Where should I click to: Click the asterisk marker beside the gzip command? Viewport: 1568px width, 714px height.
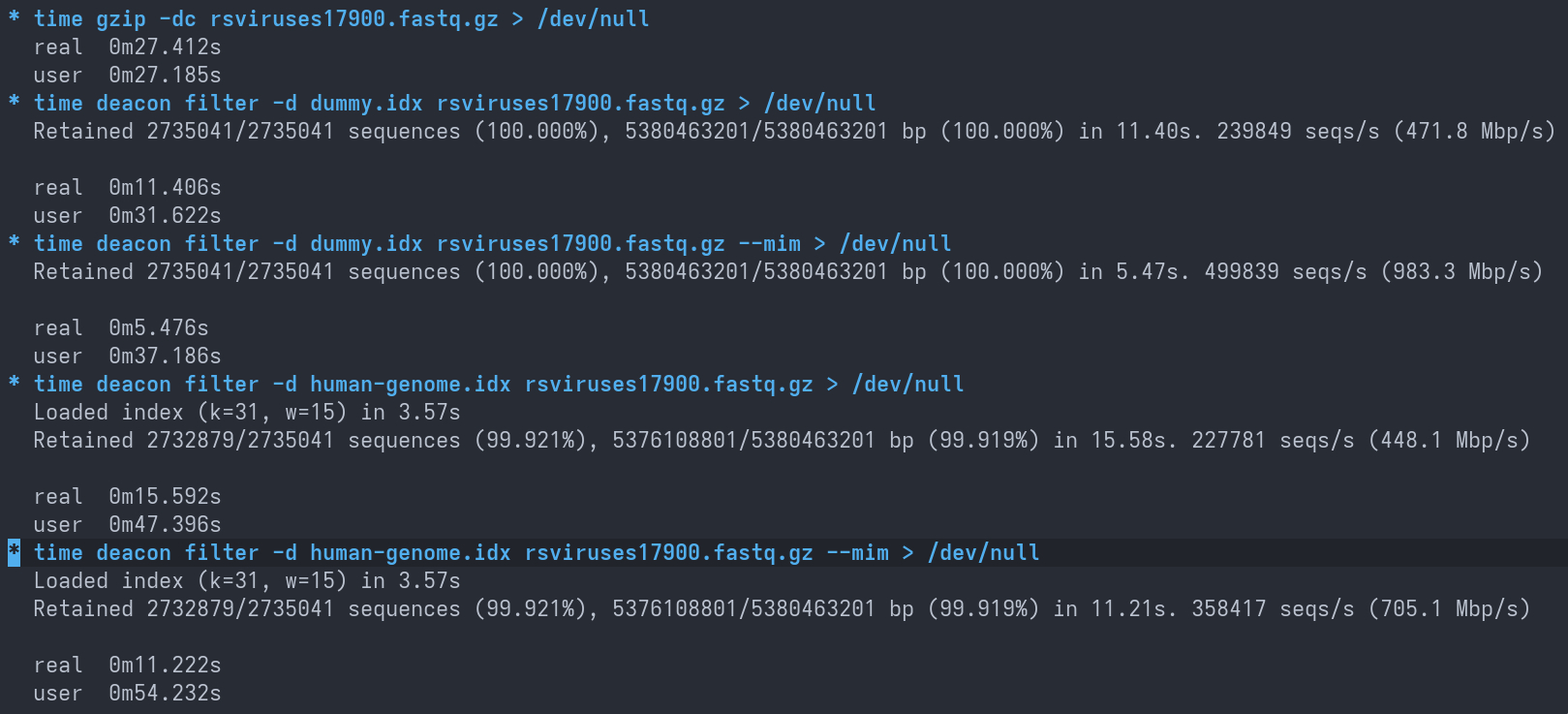click(14, 17)
